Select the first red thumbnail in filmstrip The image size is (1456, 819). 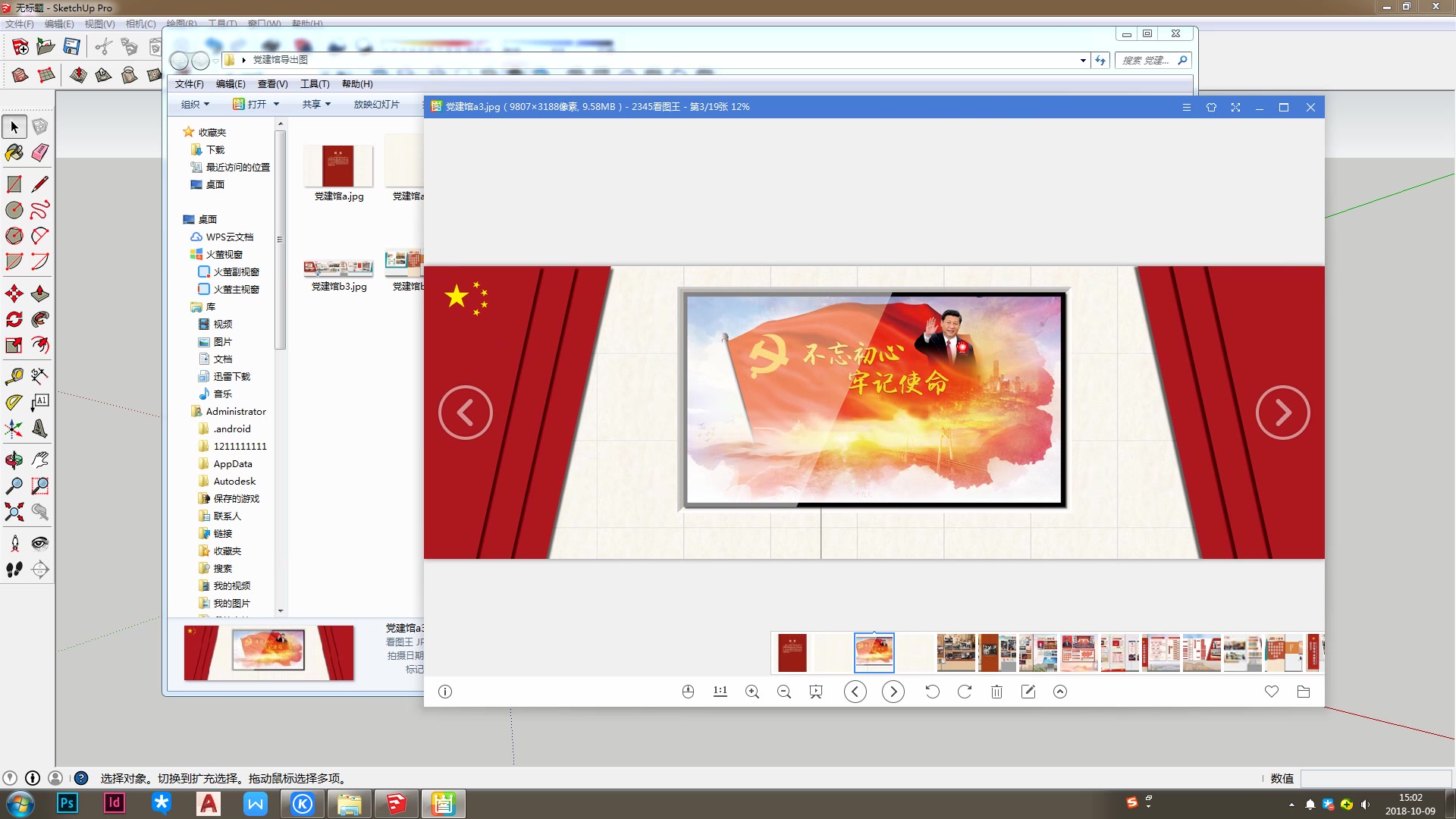point(792,653)
